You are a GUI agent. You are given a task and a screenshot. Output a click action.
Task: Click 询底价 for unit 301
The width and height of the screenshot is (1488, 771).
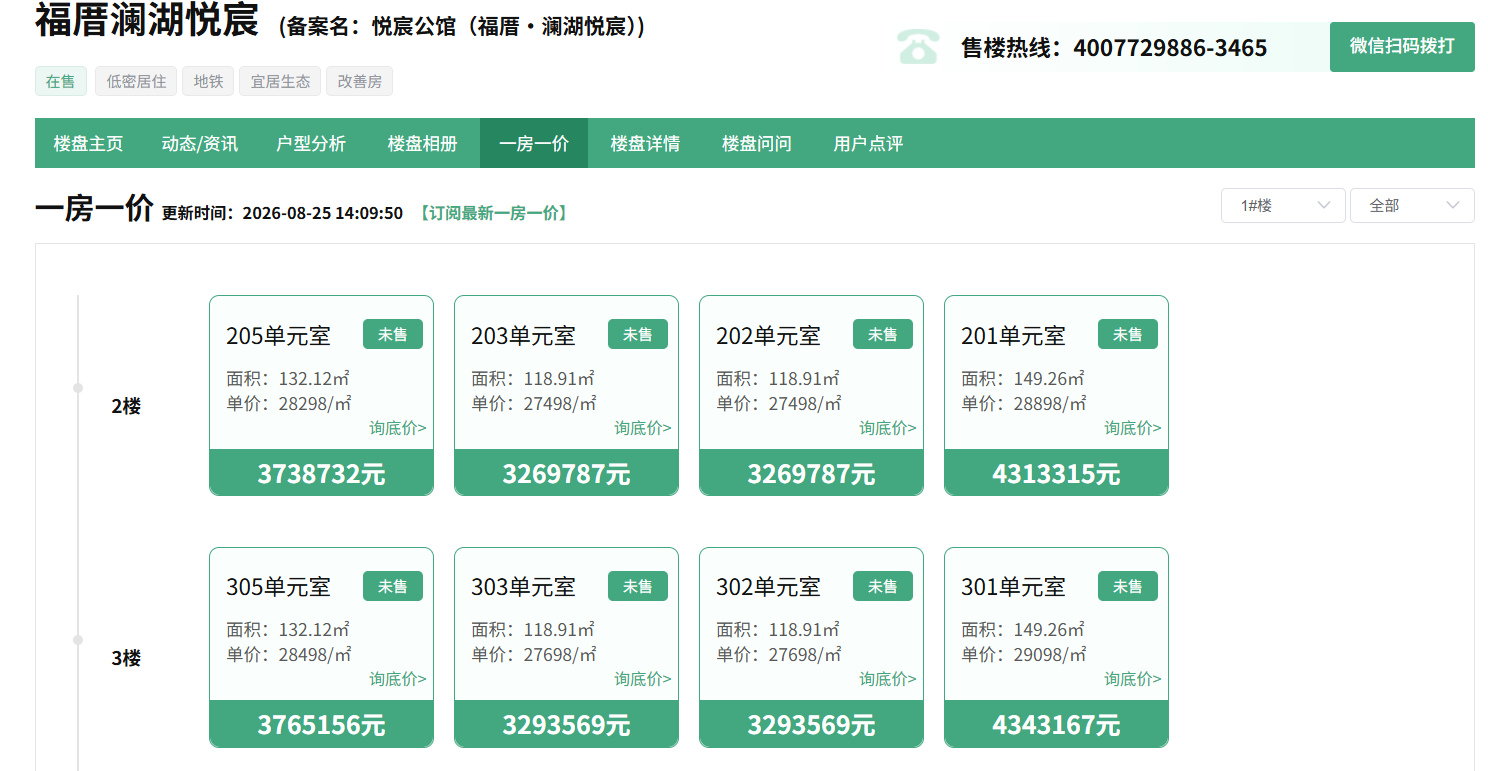[x=1133, y=679]
